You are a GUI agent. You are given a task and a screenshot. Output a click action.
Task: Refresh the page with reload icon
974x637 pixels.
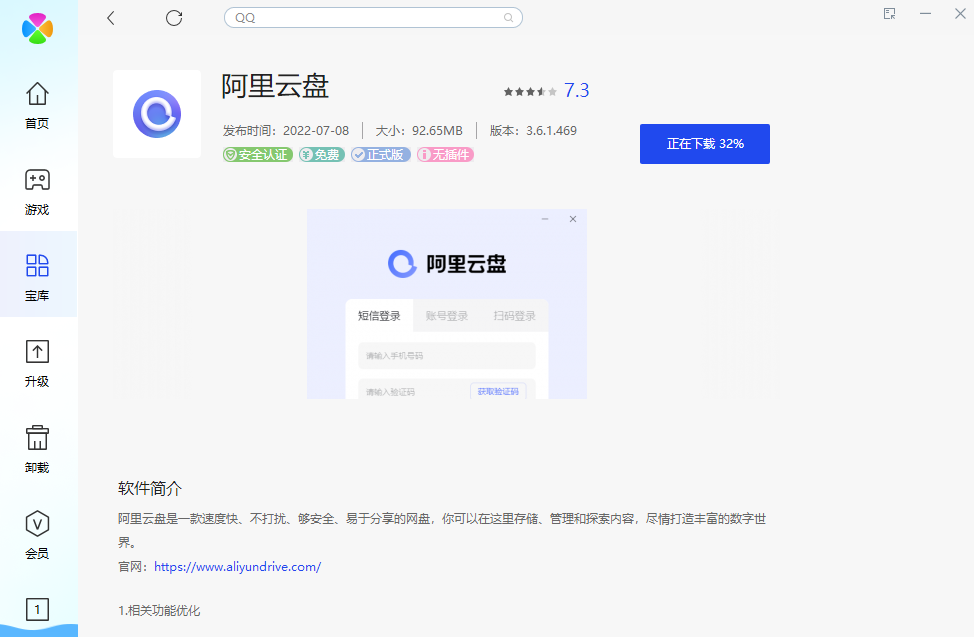[x=174, y=18]
